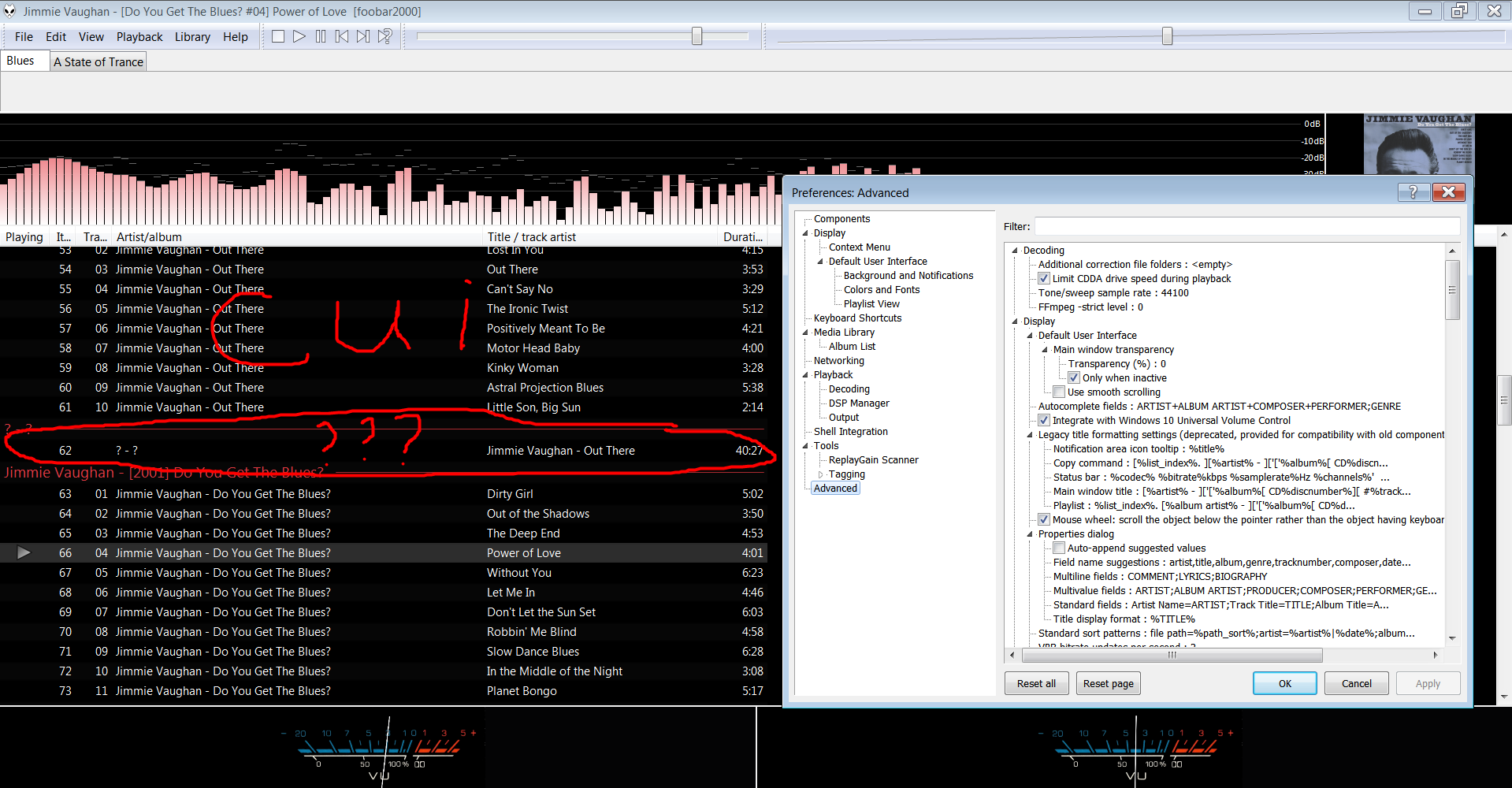Image resolution: width=1512 pixels, height=788 pixels.
Task: Click the Filter text field
Action: coord(1246,226)
